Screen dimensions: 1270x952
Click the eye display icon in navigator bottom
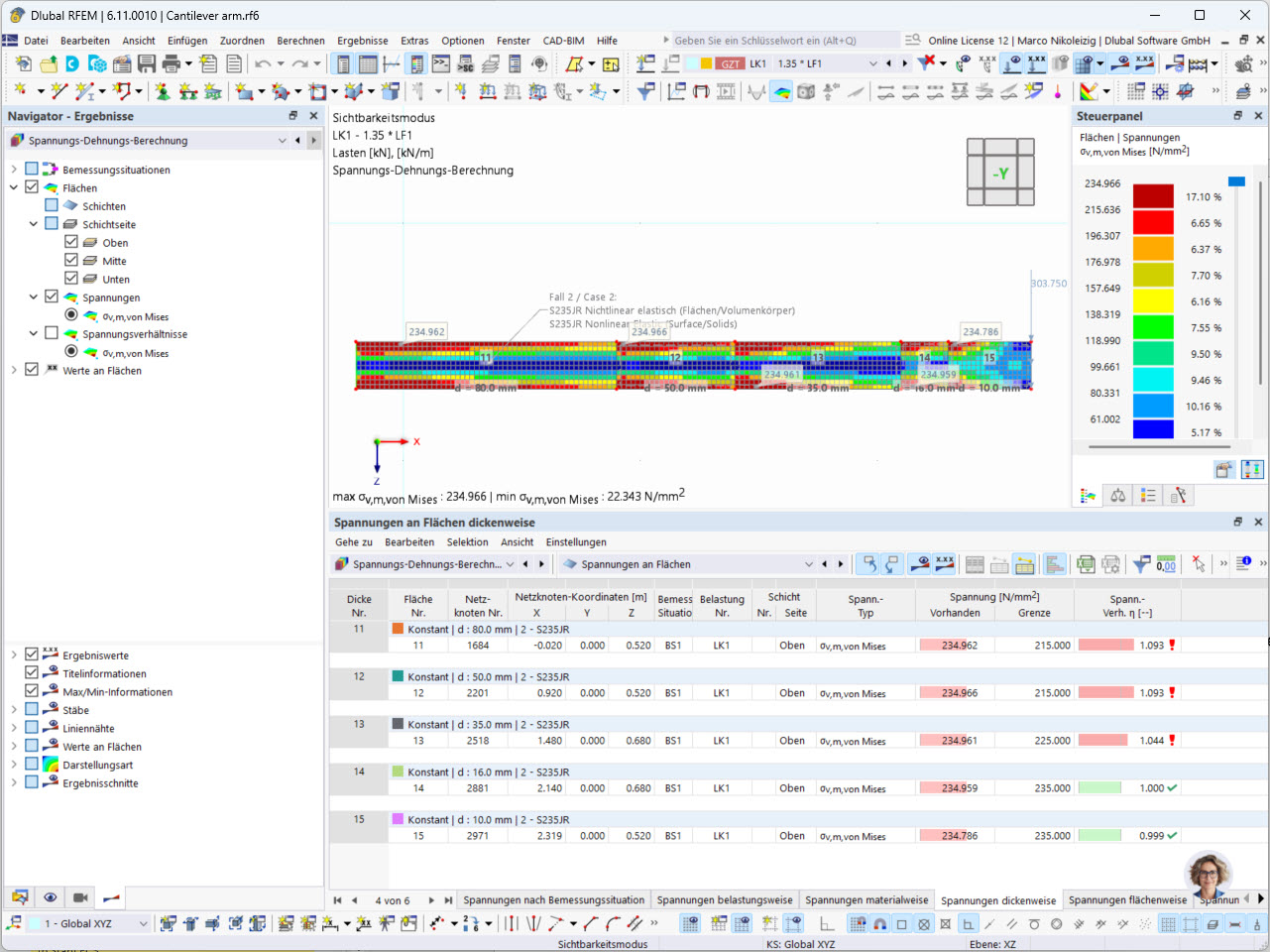(50, 897)
